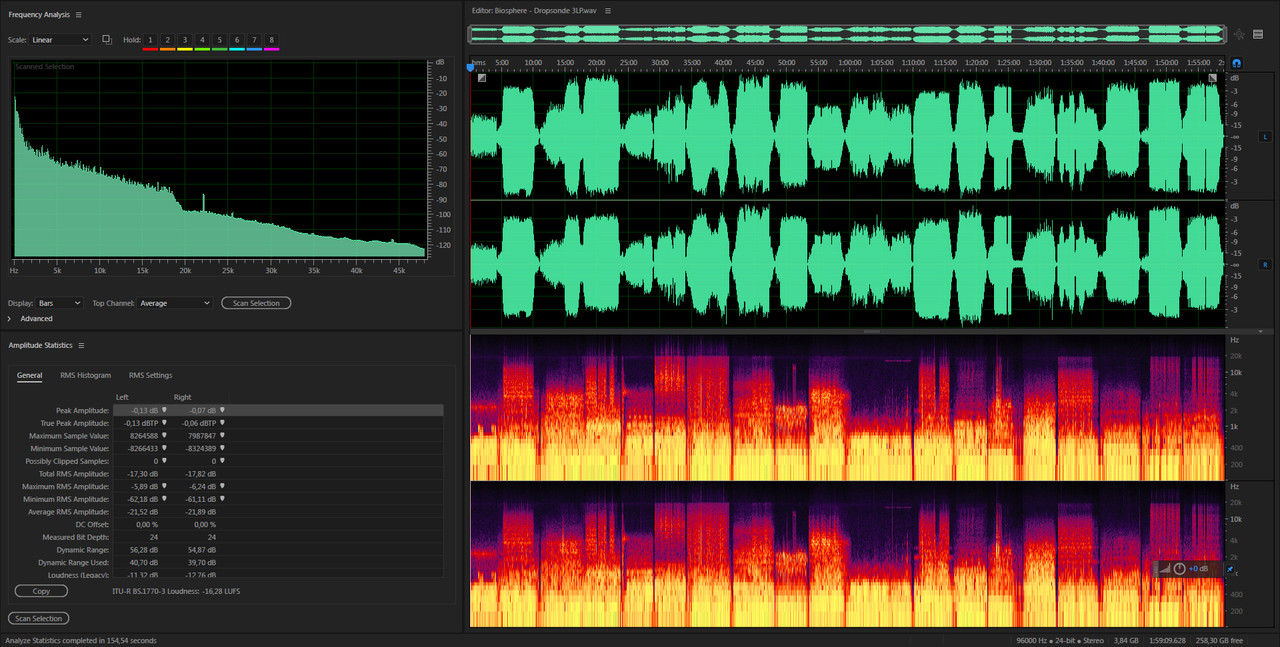Click the Total RMS Amplitude left value -17,30 dB

tap(141, 474)
